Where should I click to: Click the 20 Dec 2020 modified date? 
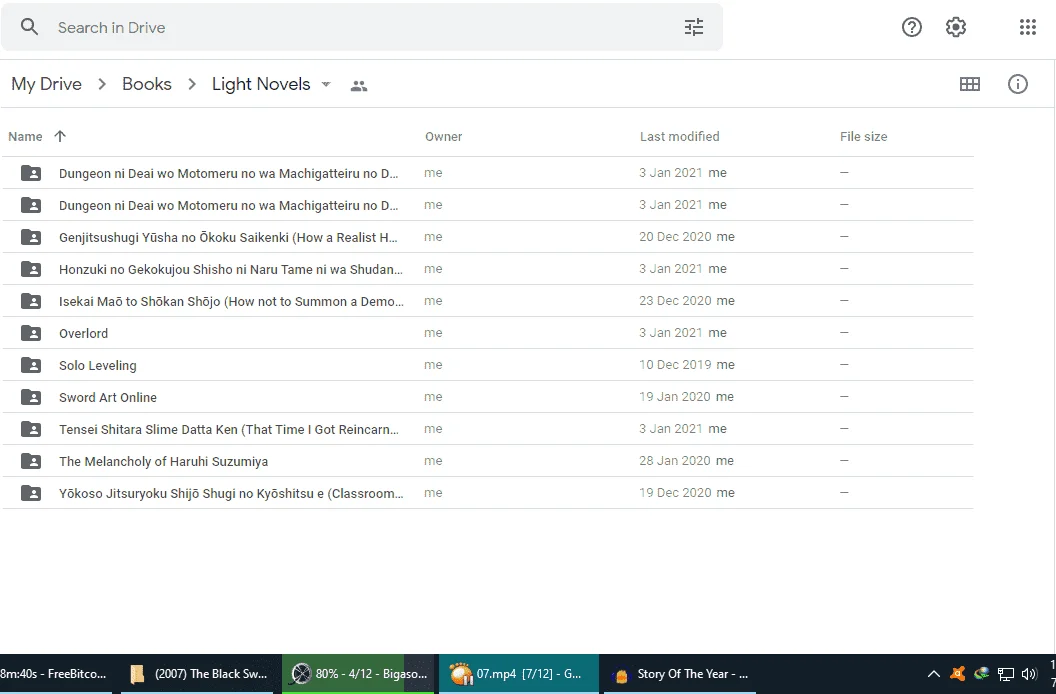click(x=675, y=236)
